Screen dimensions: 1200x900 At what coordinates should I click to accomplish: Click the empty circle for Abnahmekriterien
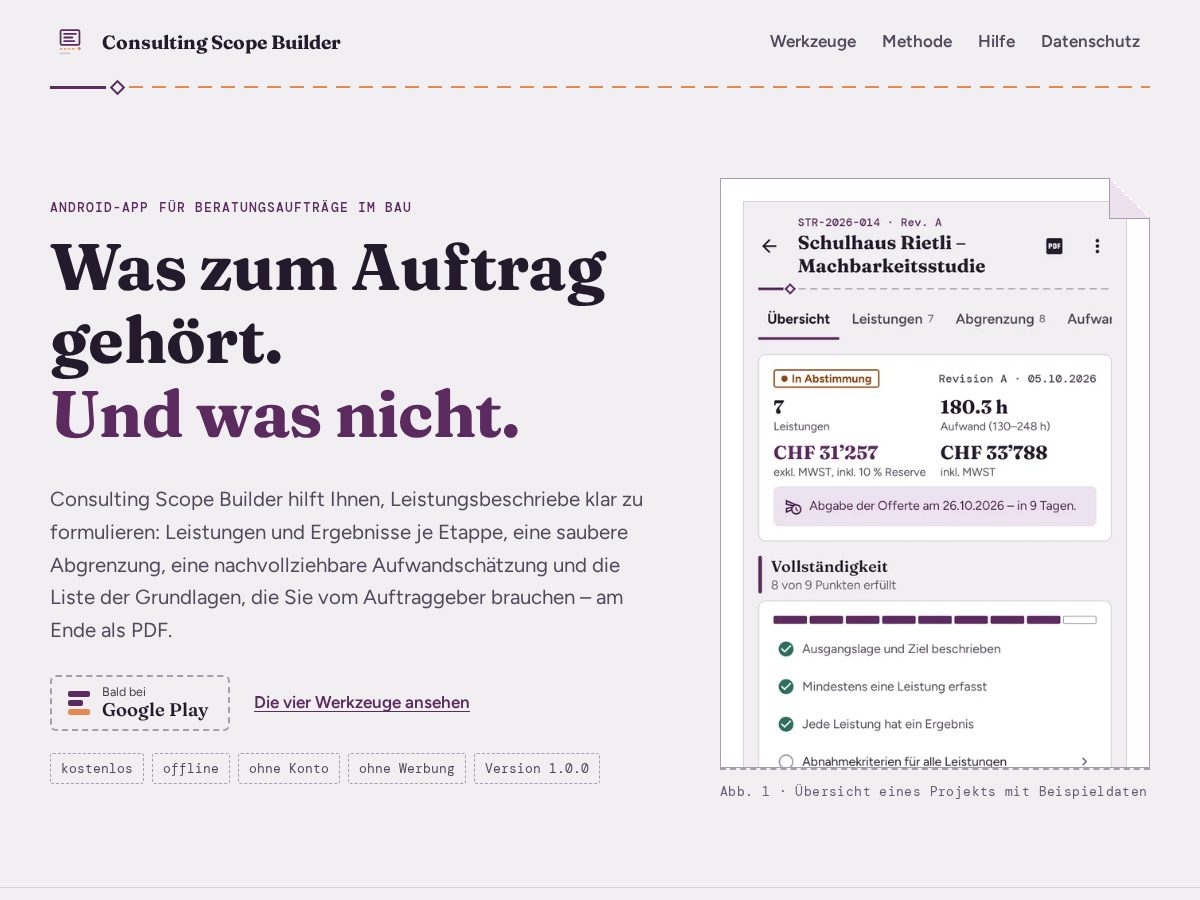click(786, 762)
